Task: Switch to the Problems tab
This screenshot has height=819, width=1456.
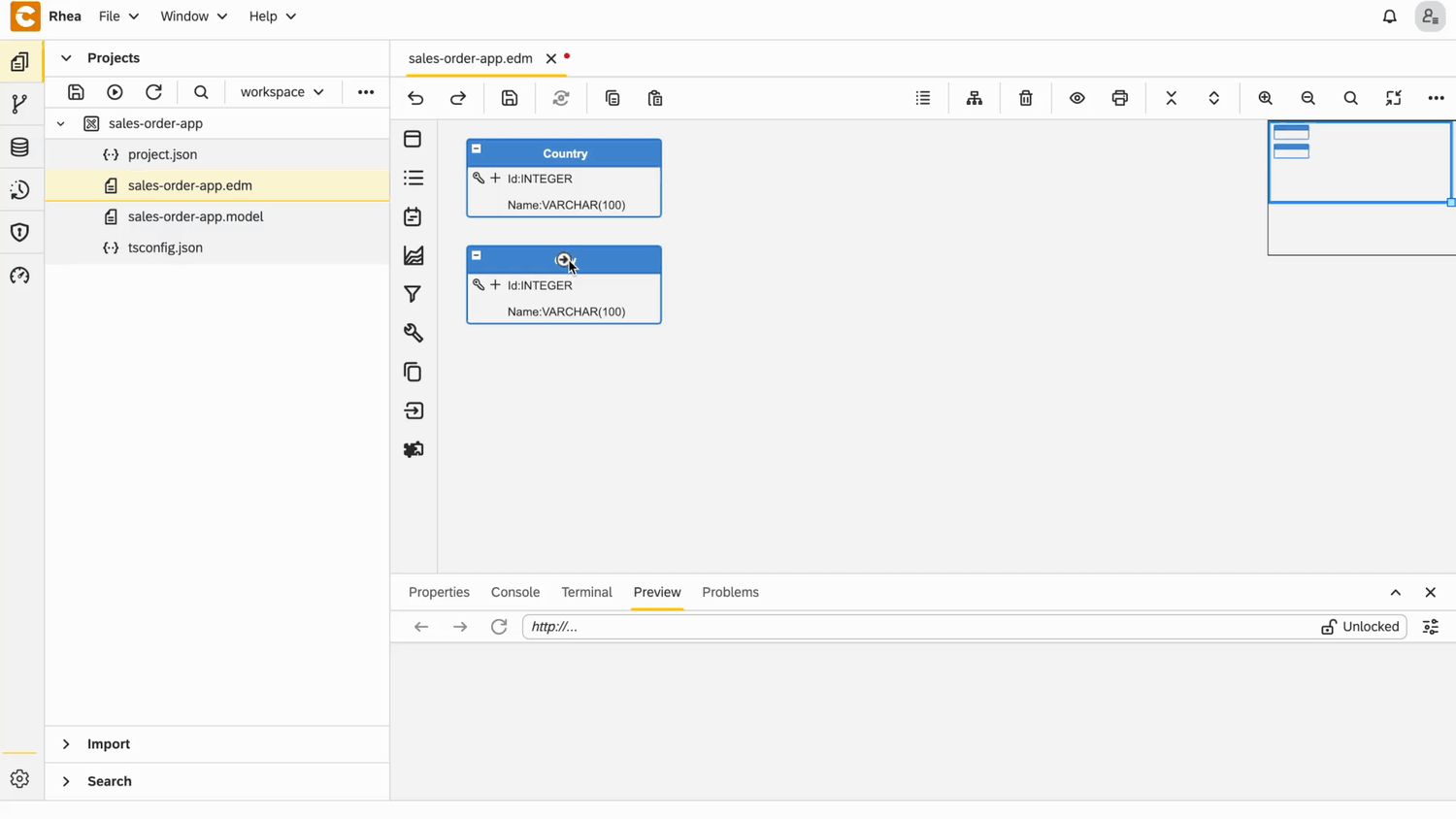Action: [730, 592]
